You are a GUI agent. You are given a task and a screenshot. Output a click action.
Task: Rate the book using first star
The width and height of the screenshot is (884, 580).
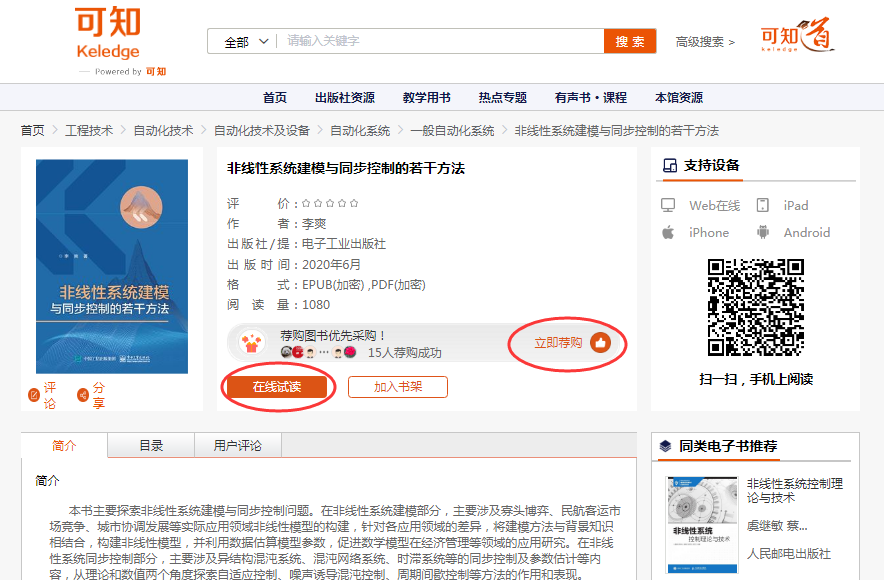pos(306,203)
